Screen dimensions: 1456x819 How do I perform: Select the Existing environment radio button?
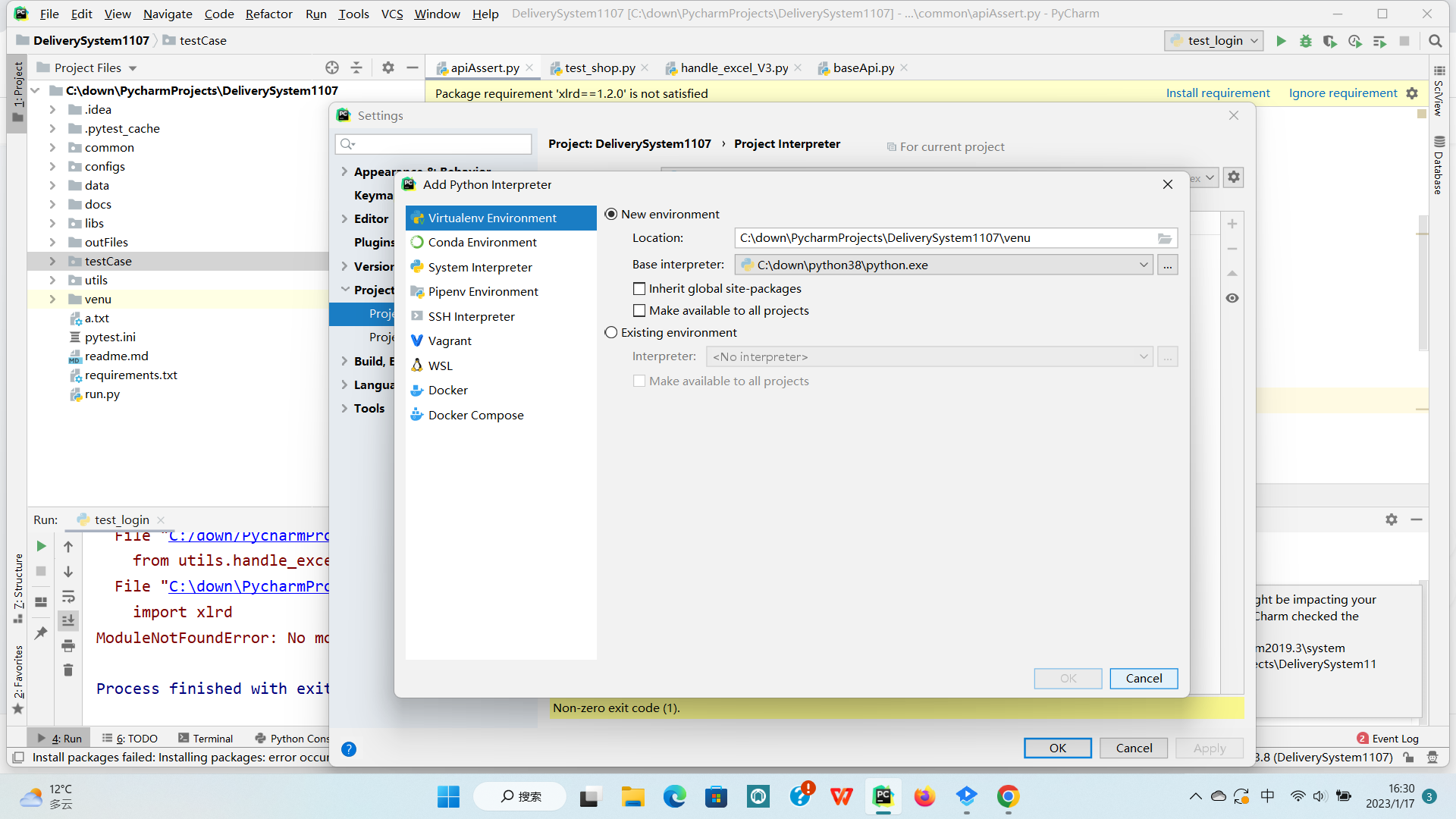tap(611, 333)
